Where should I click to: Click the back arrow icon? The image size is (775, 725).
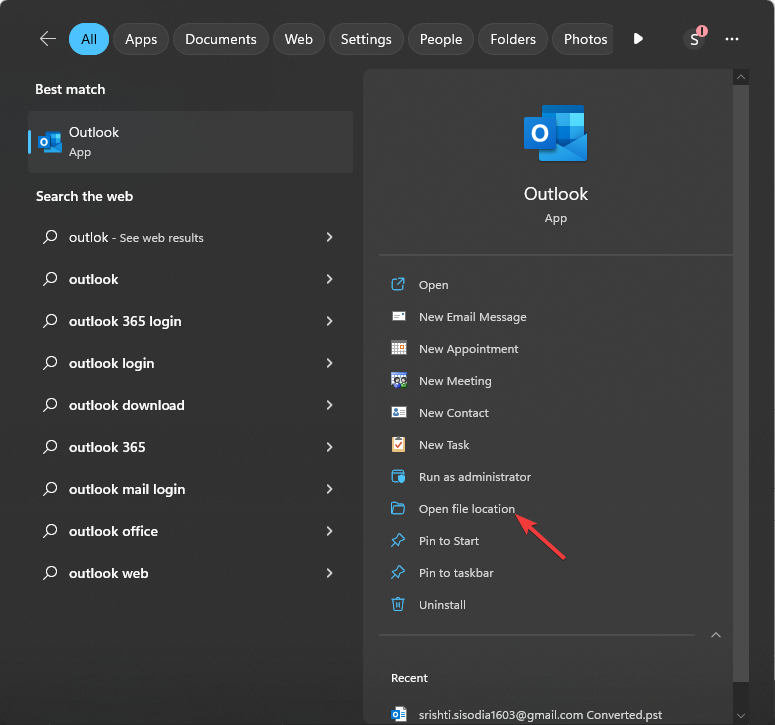click(x=48, y=39)
